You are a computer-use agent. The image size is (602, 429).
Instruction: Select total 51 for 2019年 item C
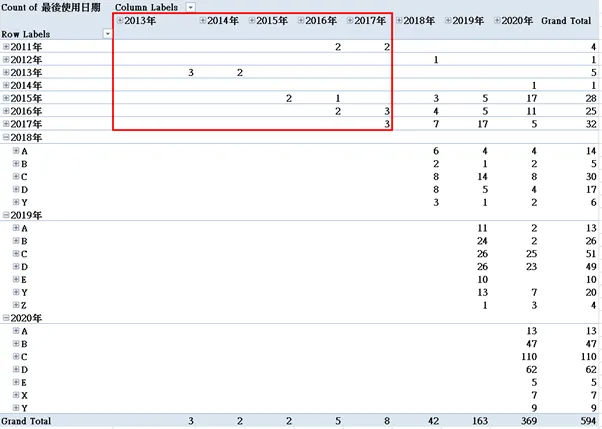pos(591,254)
